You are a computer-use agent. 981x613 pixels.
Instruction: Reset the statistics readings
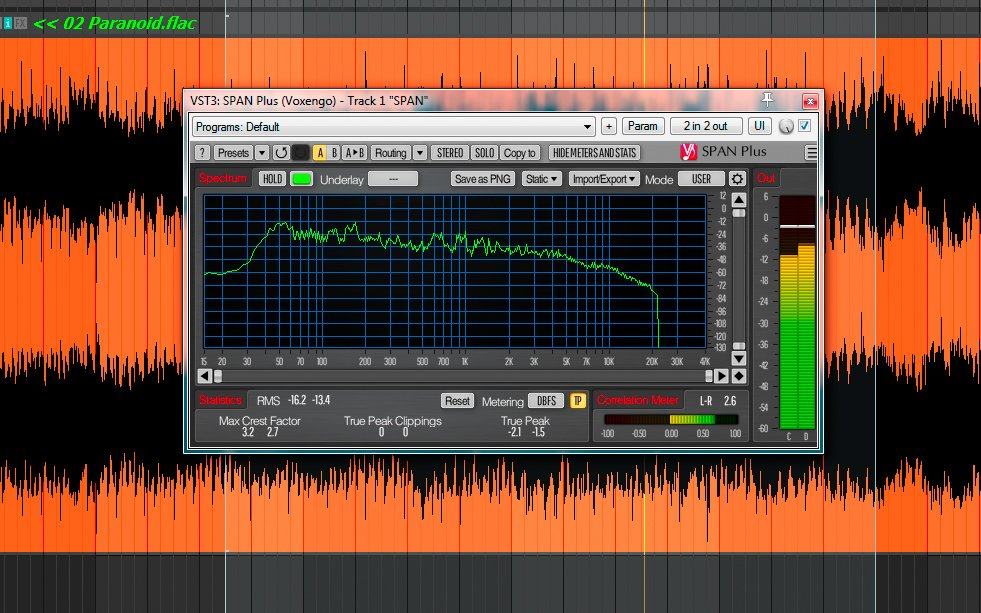click(457, 400)
